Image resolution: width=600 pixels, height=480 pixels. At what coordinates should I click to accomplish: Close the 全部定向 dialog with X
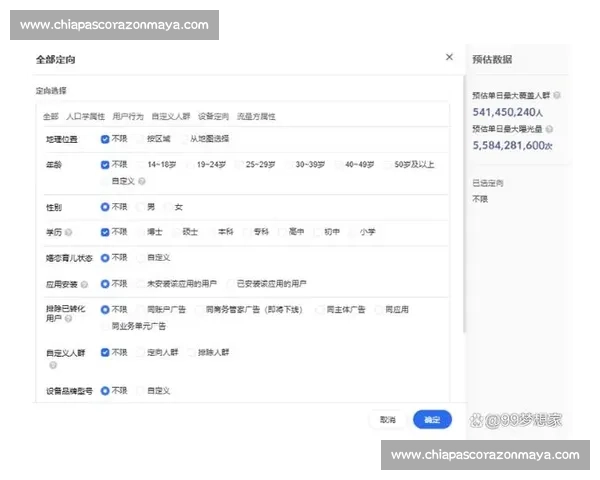pos(449,57)
